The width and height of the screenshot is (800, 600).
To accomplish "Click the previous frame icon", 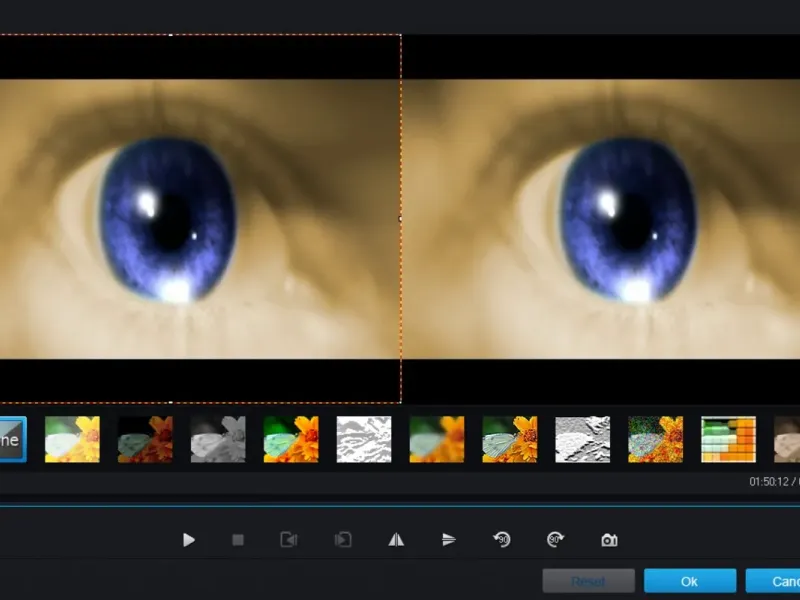I will click(289, 540).
